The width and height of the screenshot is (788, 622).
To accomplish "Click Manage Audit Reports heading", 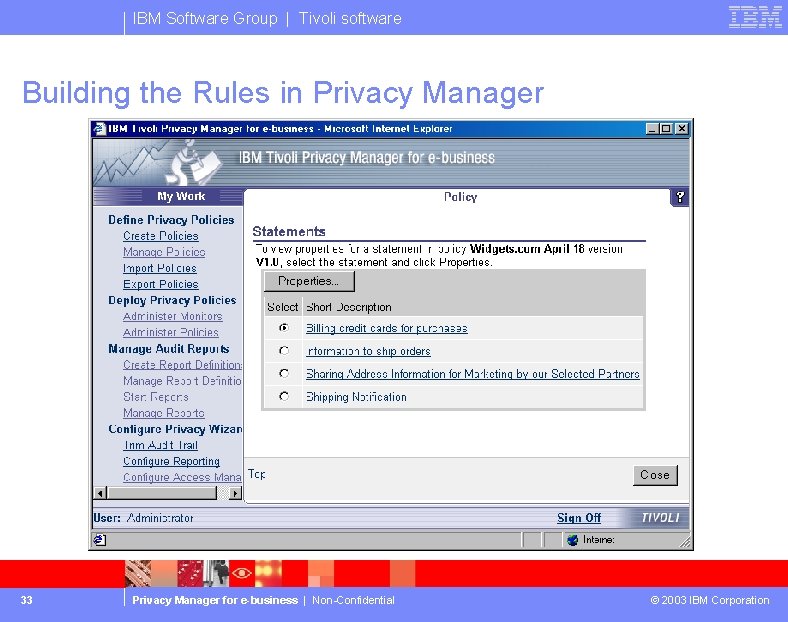I will 168,349.
